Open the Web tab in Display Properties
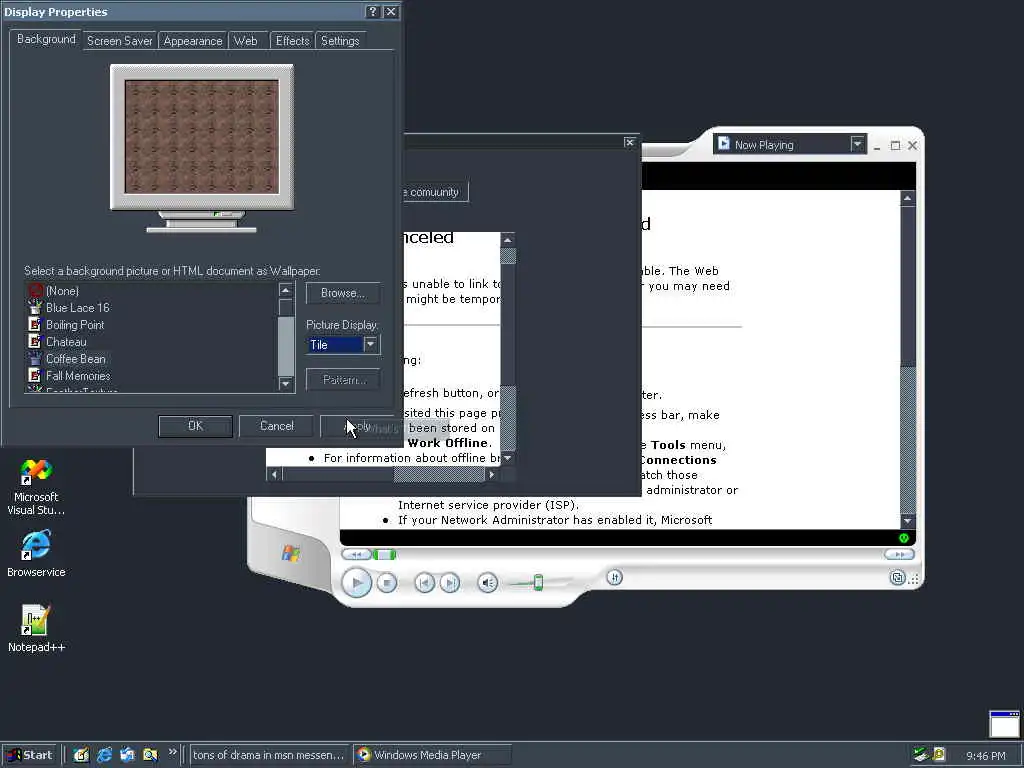 pos(246,40)
